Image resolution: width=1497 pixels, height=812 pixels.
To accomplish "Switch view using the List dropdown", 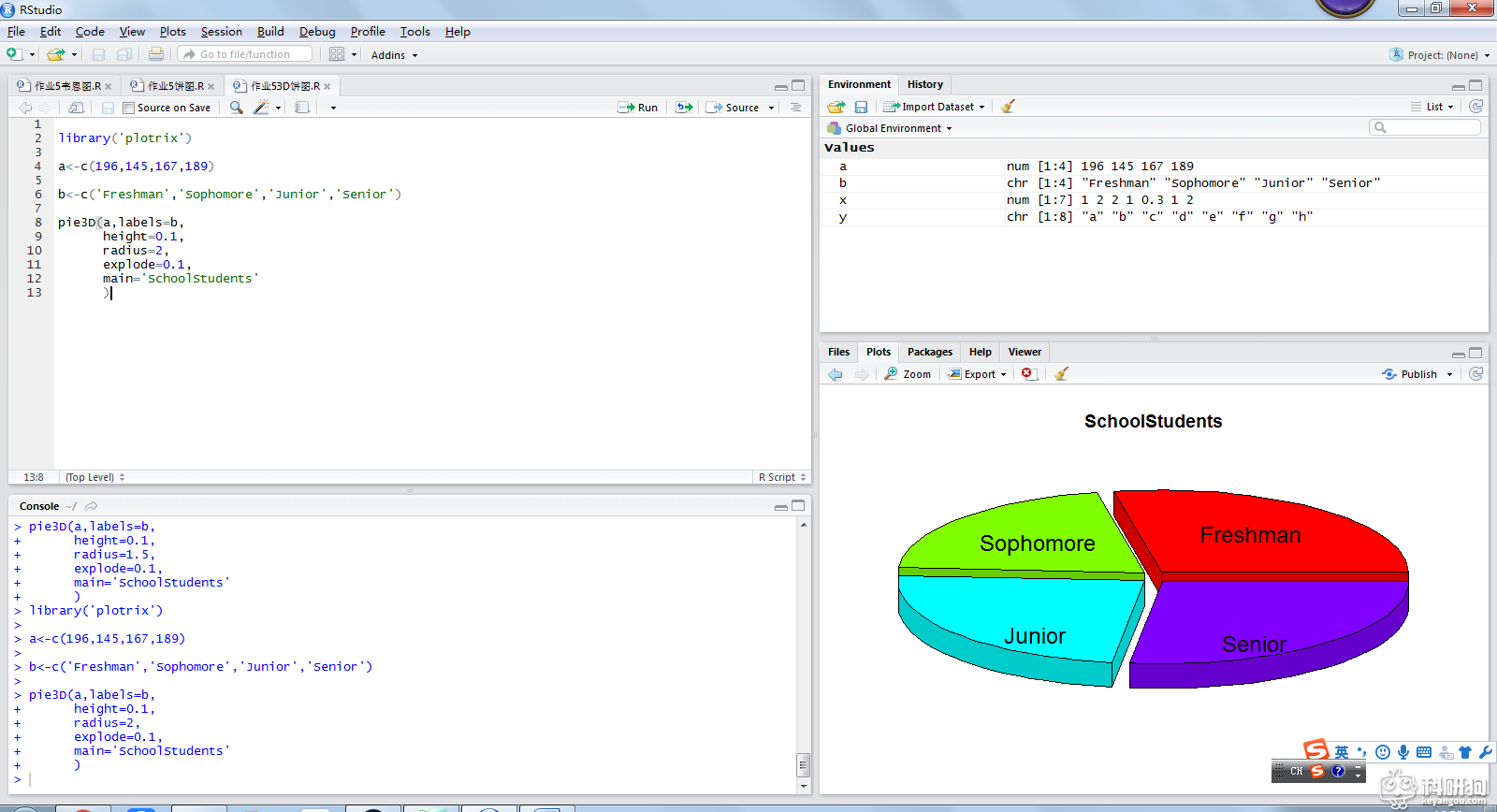I will pos(1432,107).
